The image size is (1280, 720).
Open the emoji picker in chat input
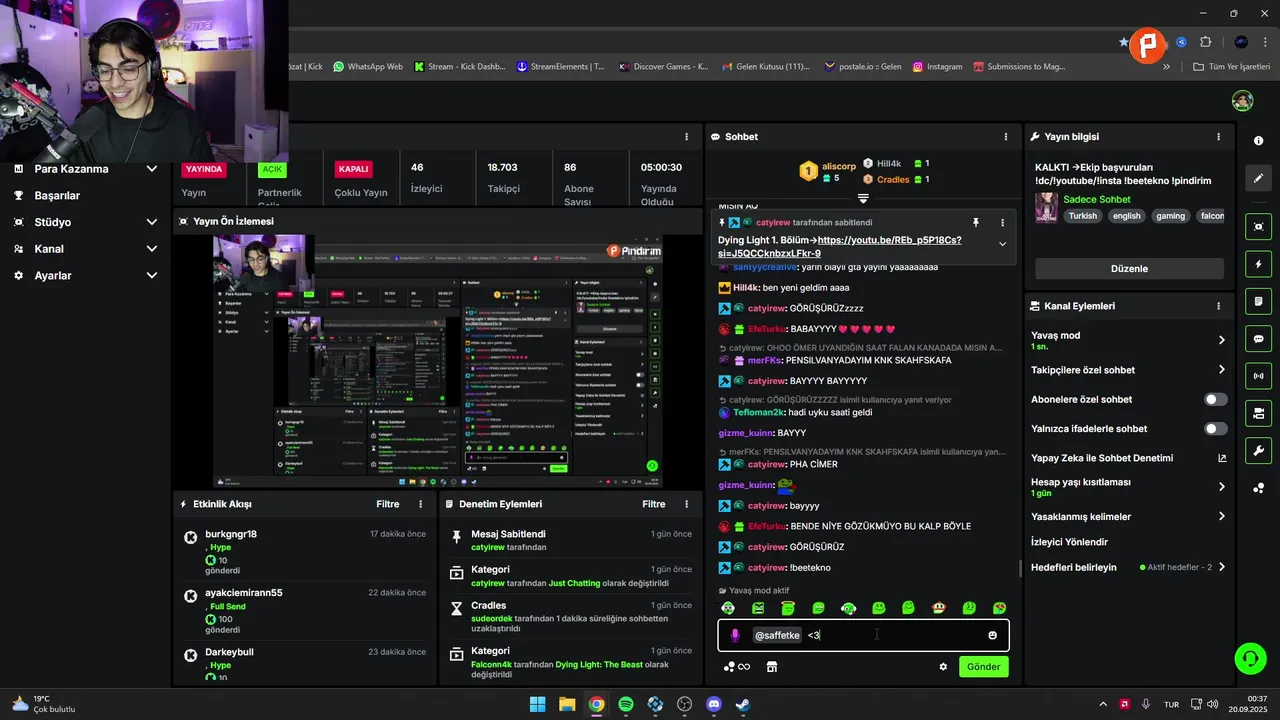coord(992,635)
